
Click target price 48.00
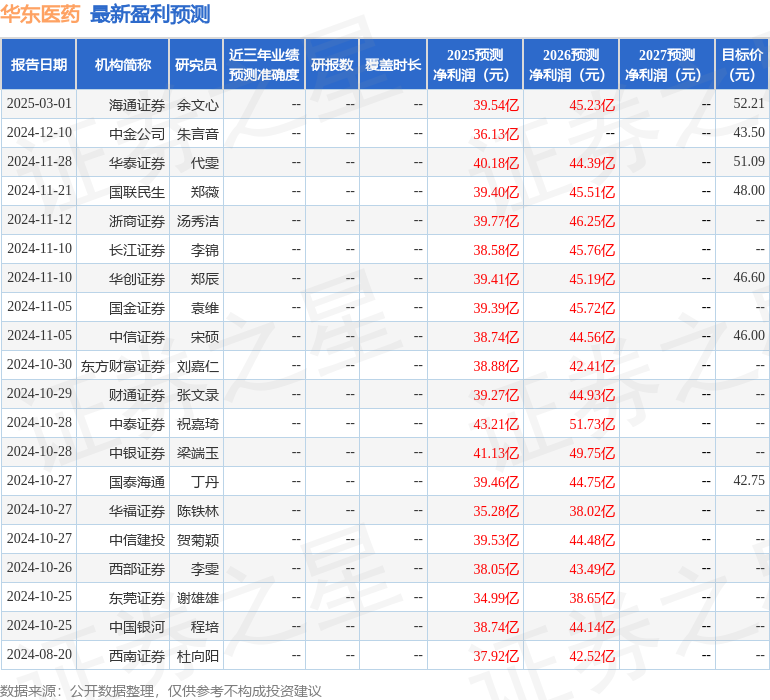click(749, 191)
